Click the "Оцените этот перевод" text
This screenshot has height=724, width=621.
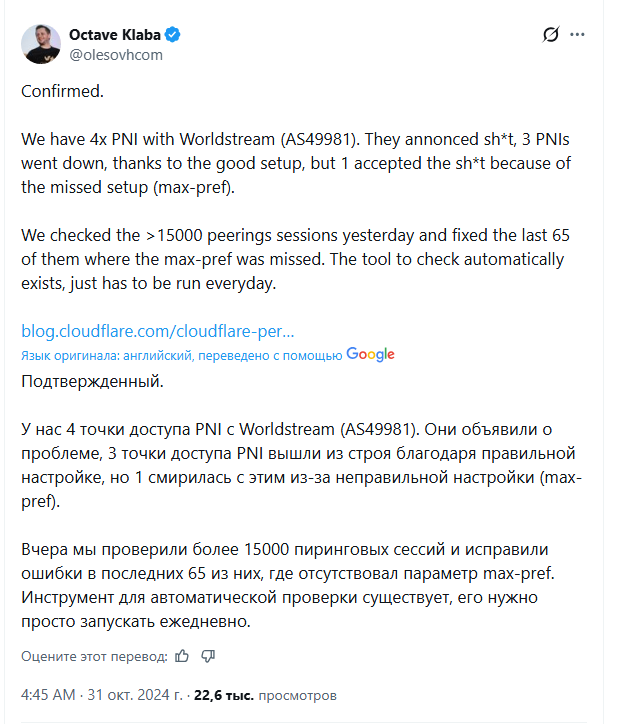(94, 657)
